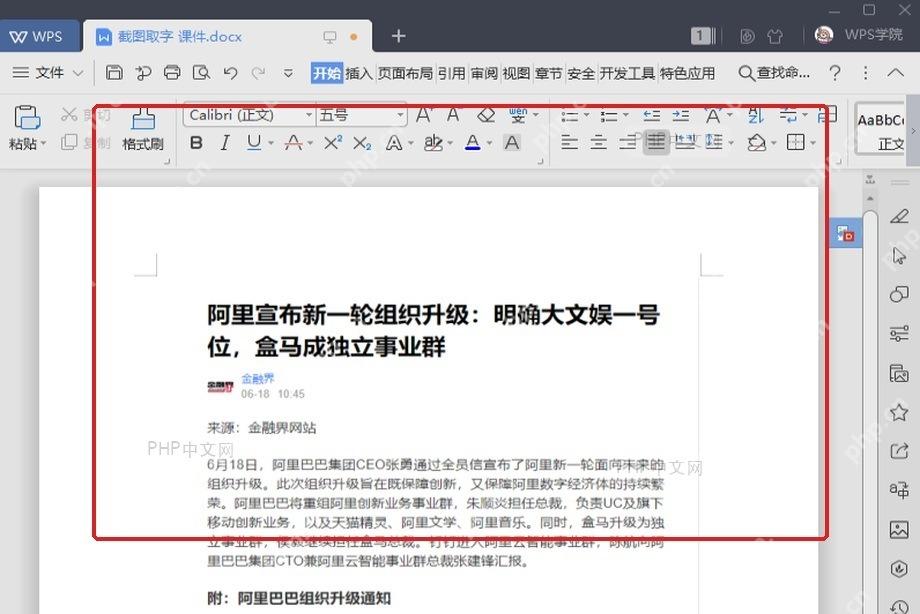Add a new document tab
Screen dimensions: 920x614
point(398,36)
